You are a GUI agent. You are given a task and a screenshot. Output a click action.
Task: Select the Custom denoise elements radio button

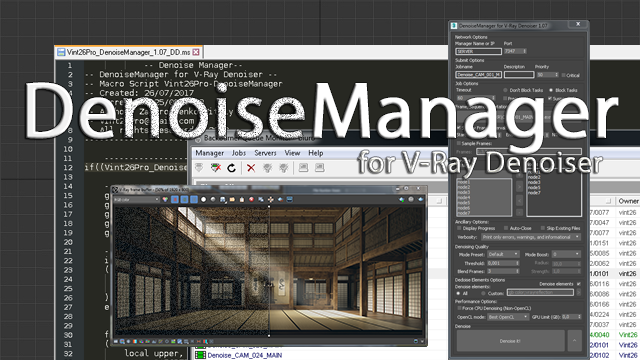pyautogui.click(x=483, y=293)
